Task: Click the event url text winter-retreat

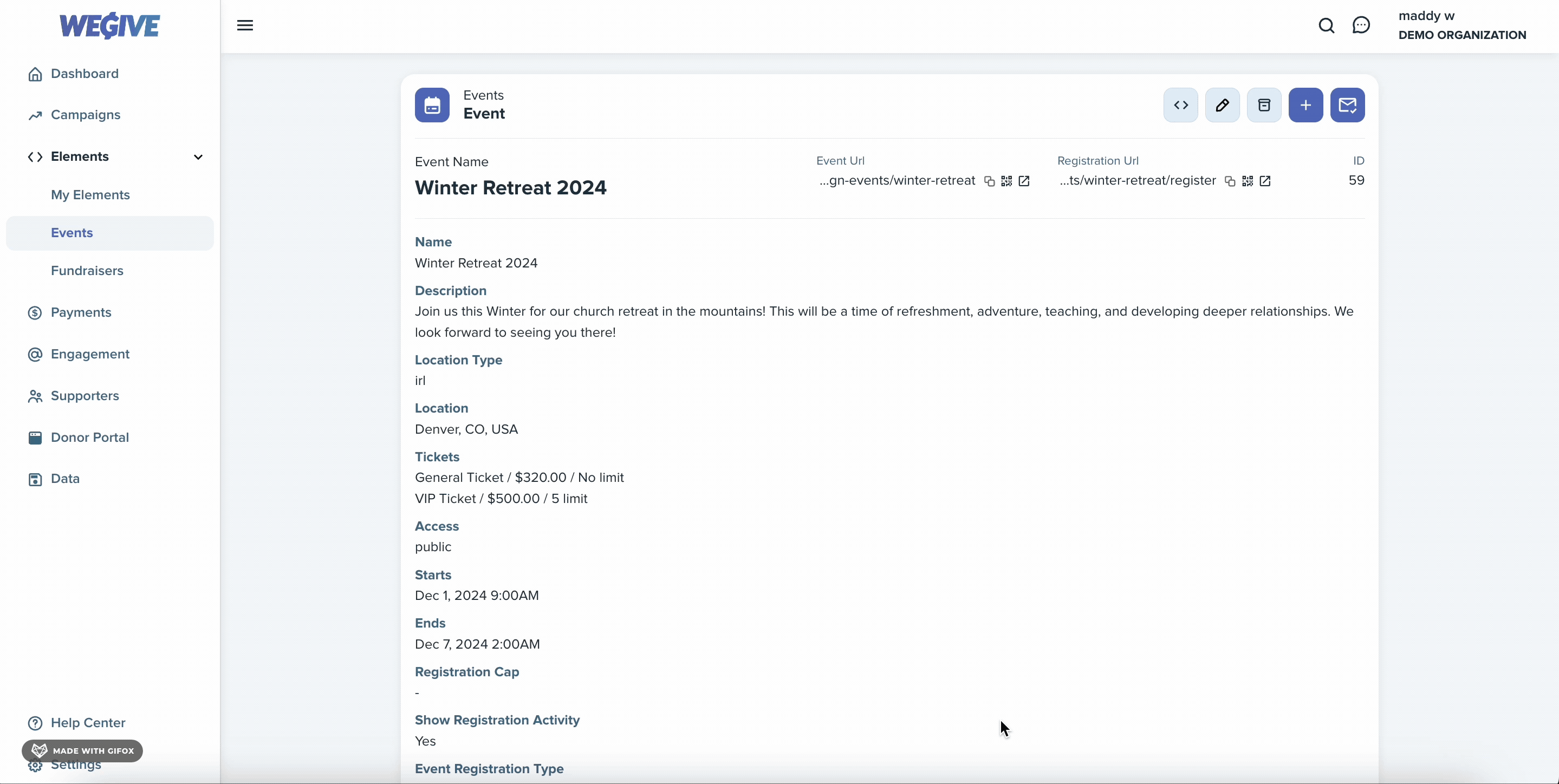Action: tap(897, 181)
